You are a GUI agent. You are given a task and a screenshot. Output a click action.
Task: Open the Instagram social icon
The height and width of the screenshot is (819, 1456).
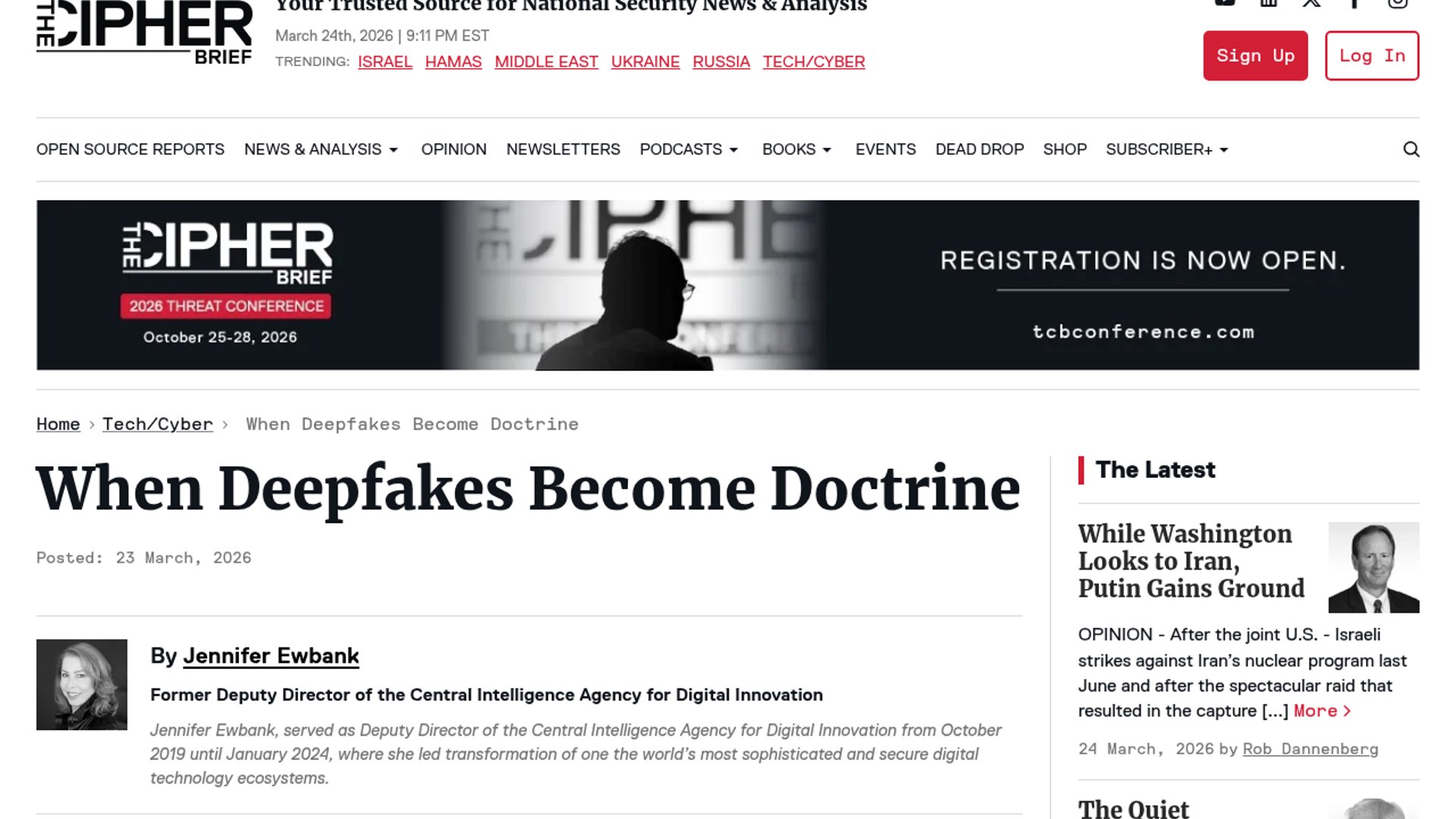tap(1398, 3)
